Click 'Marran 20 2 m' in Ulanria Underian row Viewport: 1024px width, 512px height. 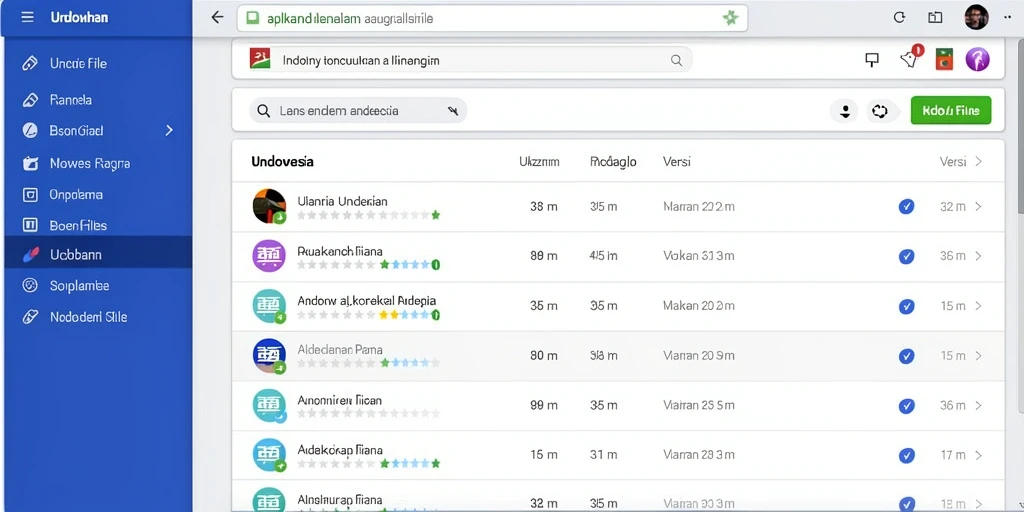699,206
